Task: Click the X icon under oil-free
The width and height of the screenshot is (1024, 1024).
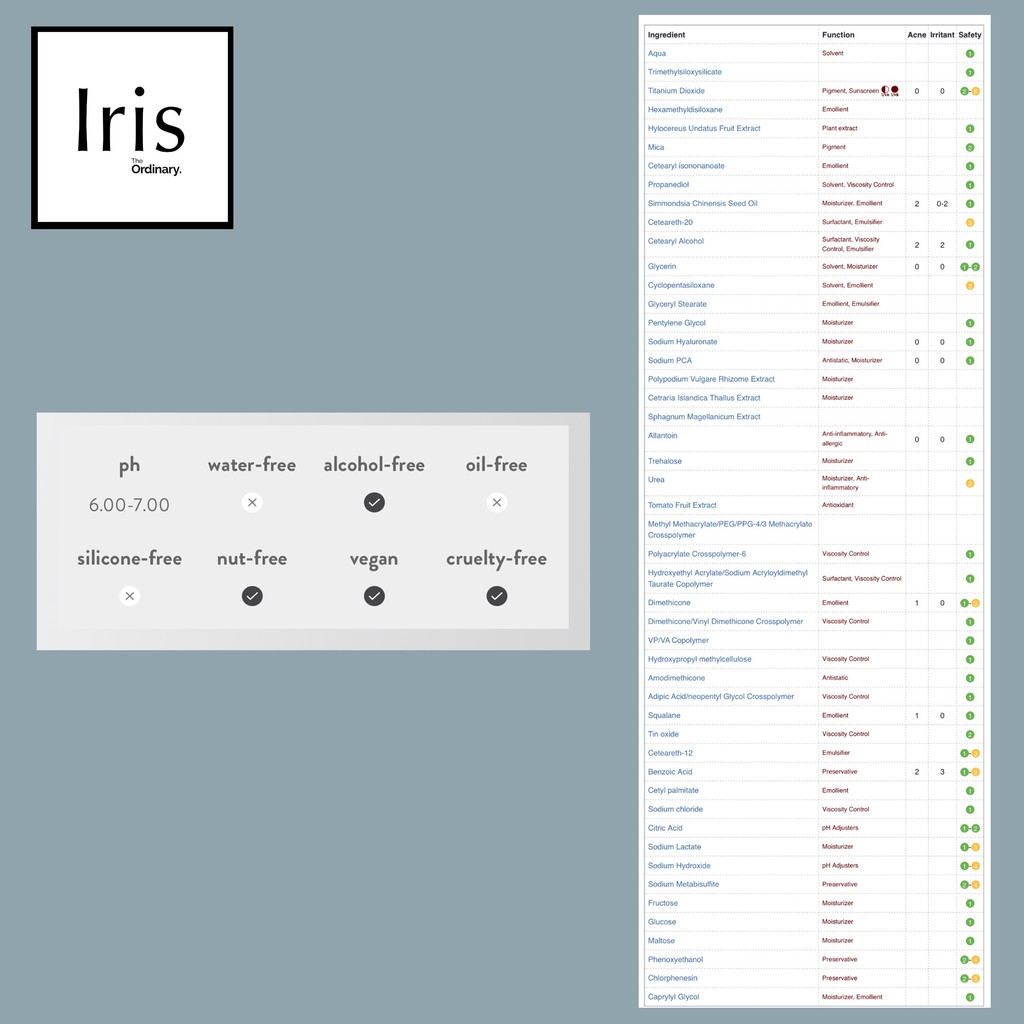Action: (x=496, y=502)
